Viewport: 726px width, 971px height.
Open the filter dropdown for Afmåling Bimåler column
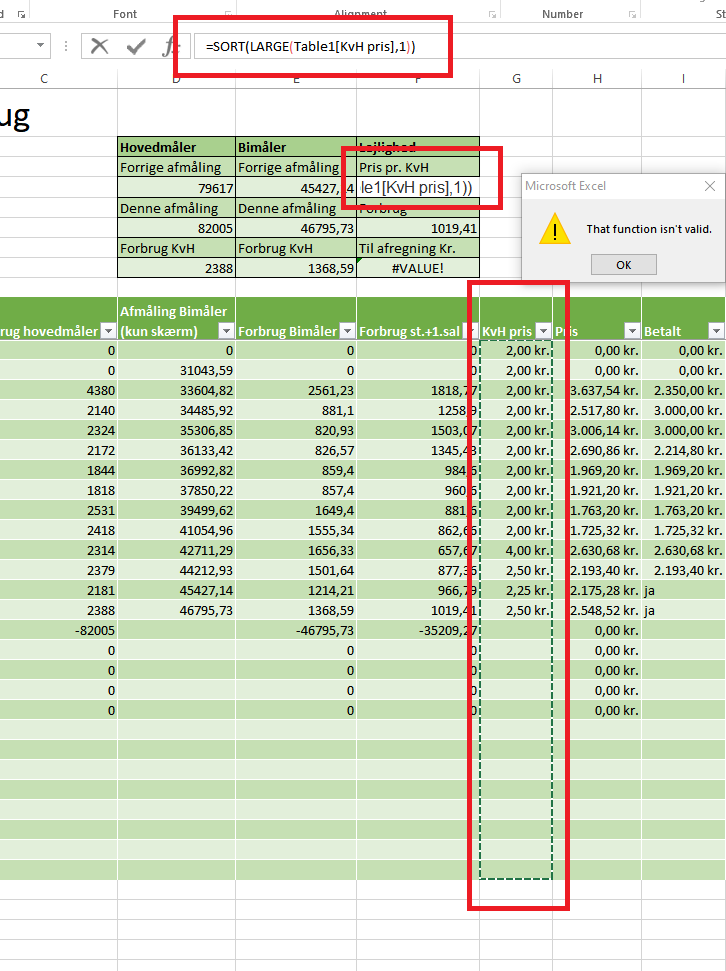226,331
